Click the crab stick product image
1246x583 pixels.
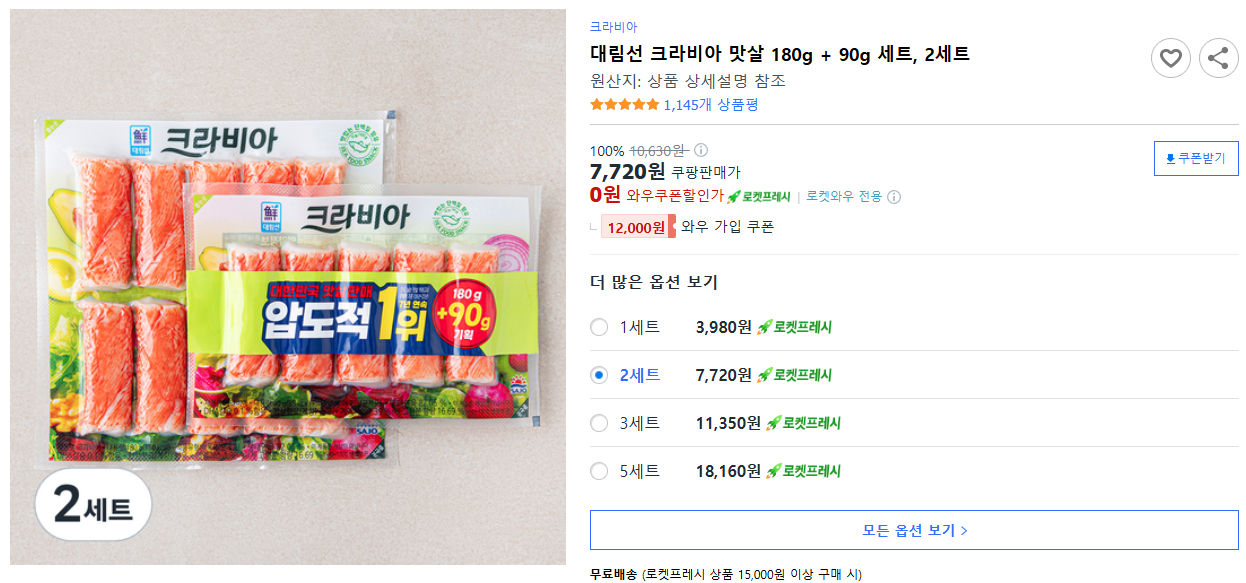click(287, 290)
